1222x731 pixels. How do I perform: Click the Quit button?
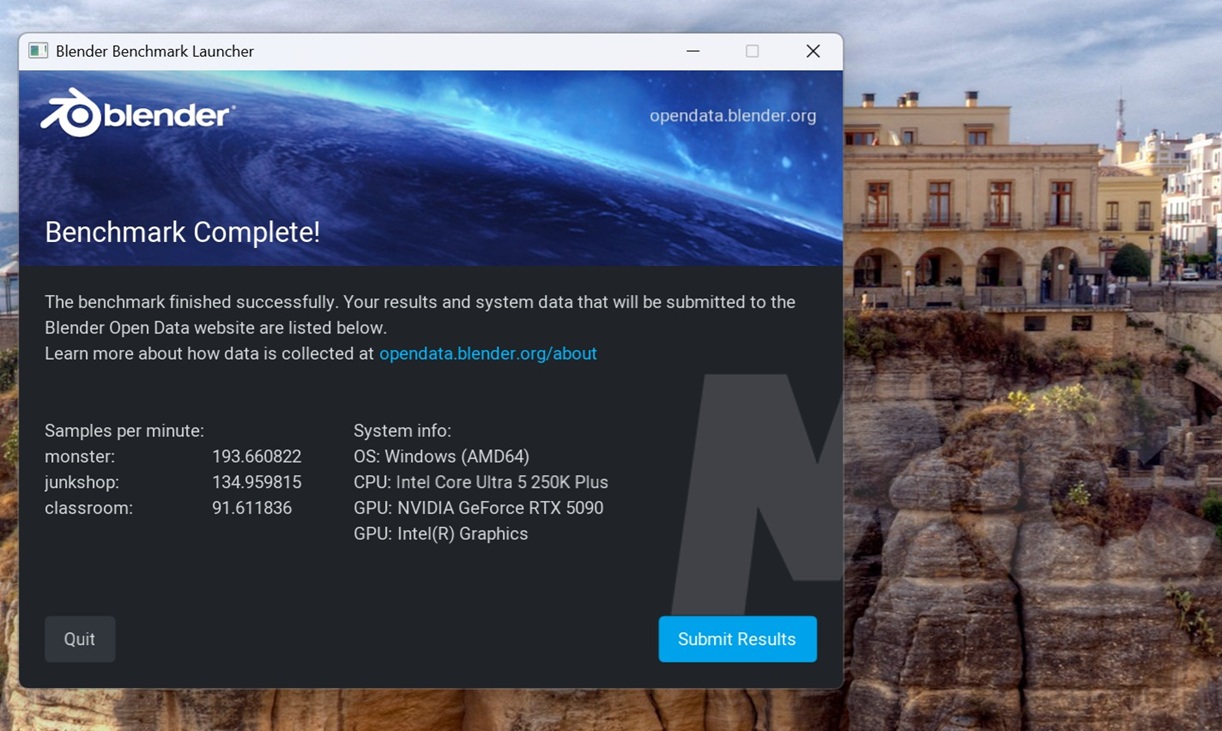80,639
